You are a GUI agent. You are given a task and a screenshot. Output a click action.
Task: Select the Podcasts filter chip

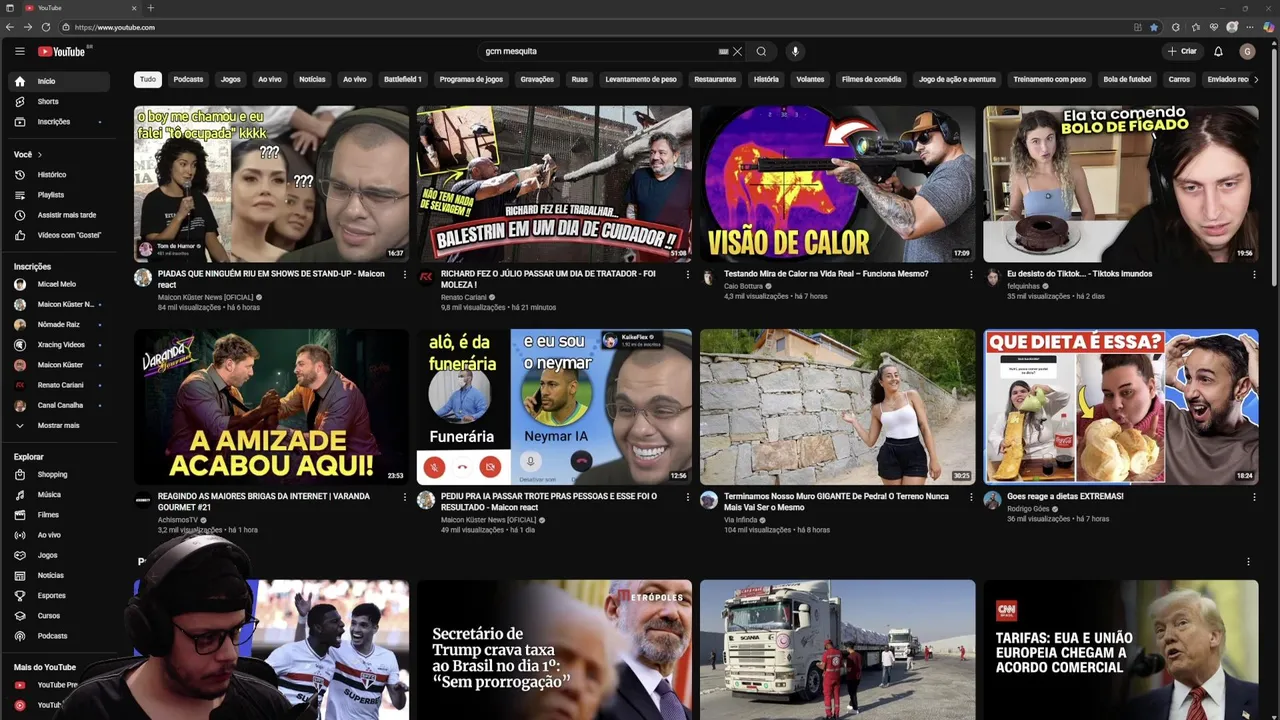tap(188, 79)
